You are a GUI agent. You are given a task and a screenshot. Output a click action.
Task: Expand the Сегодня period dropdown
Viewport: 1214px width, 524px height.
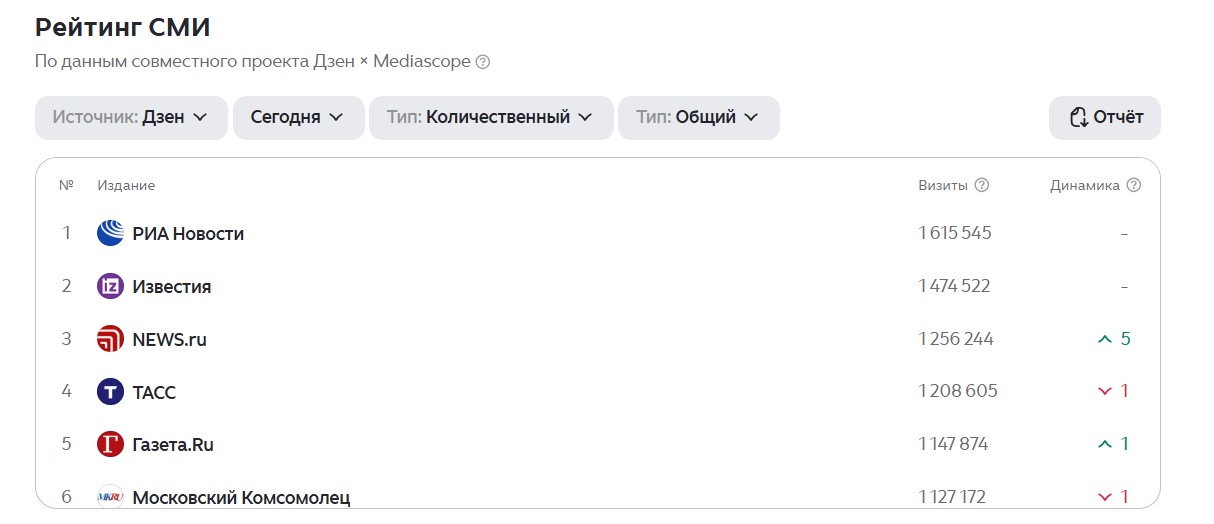coord(297,117)
